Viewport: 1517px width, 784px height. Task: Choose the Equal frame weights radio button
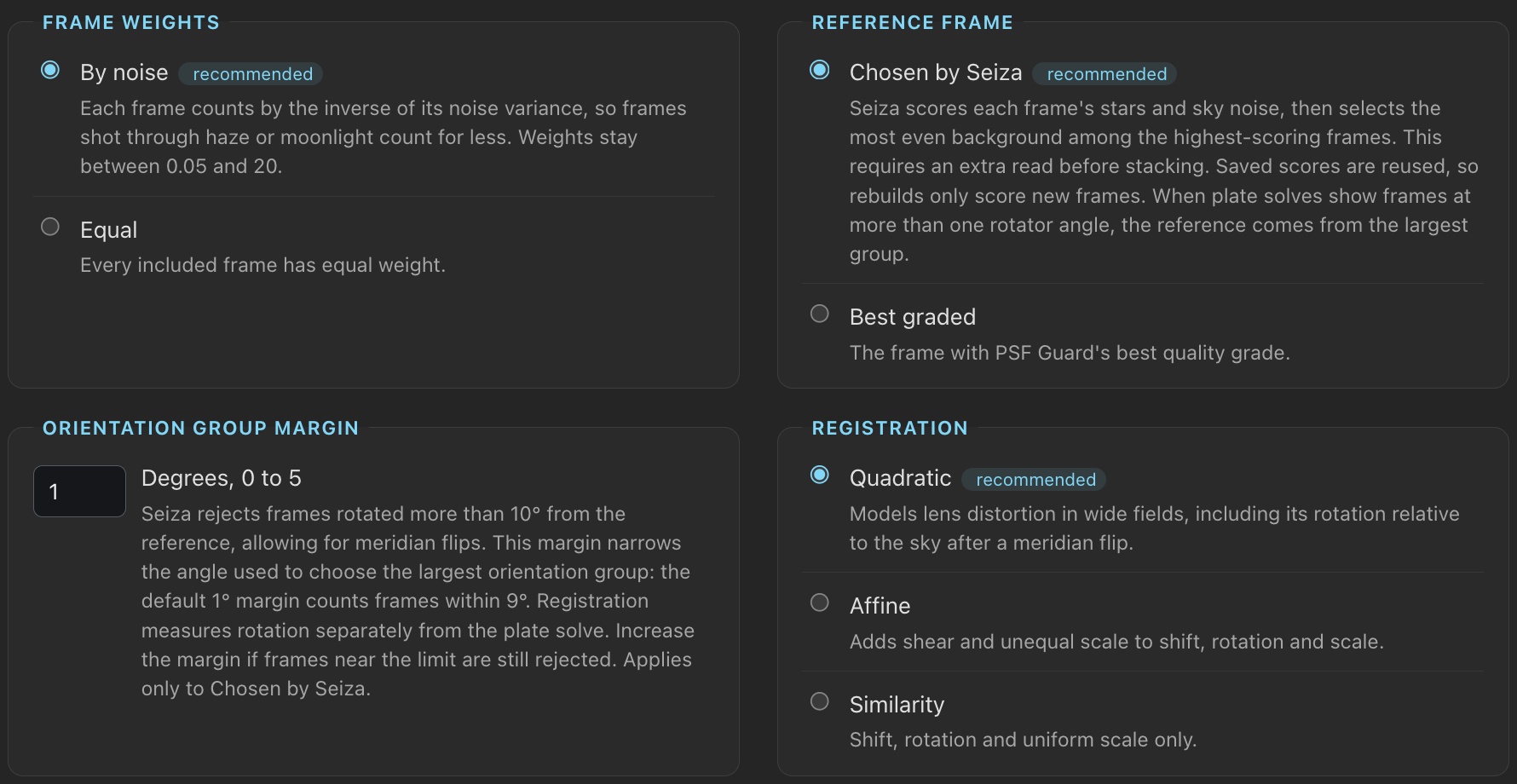click(50, 227)
